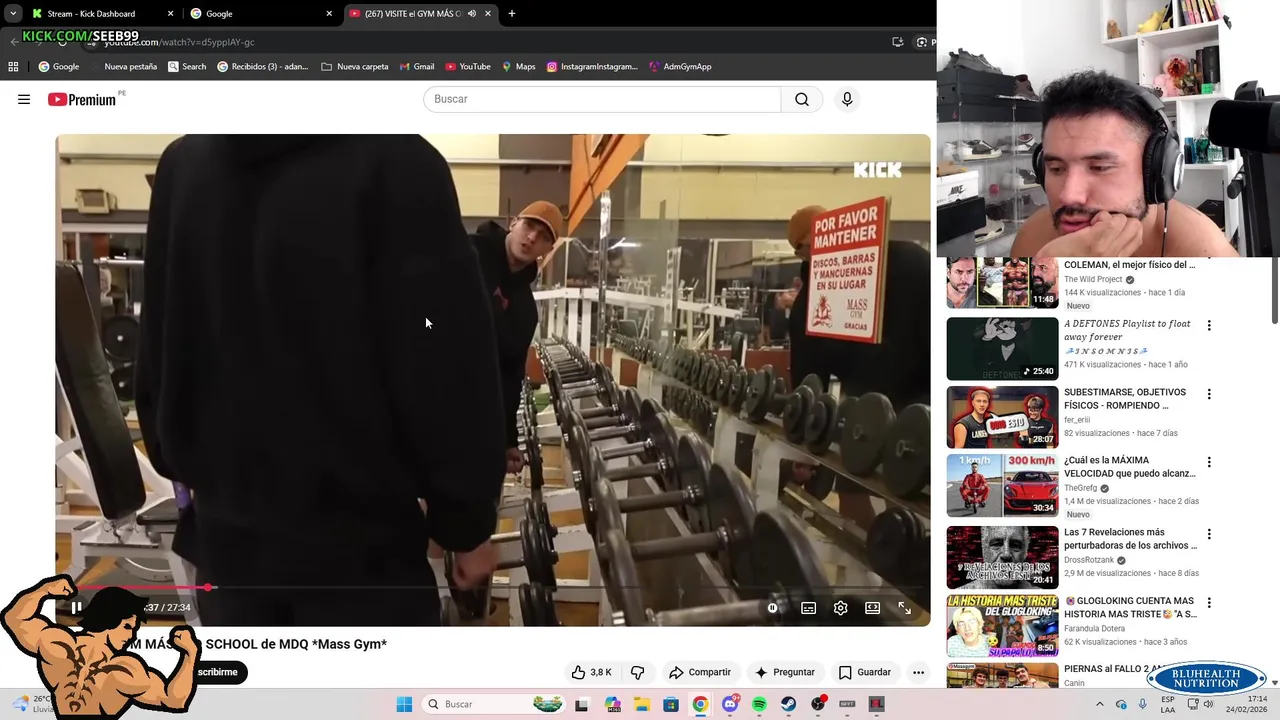Click the Preguntar button
The height and width of the screenshot is (720, 1280).
point(785,672)
